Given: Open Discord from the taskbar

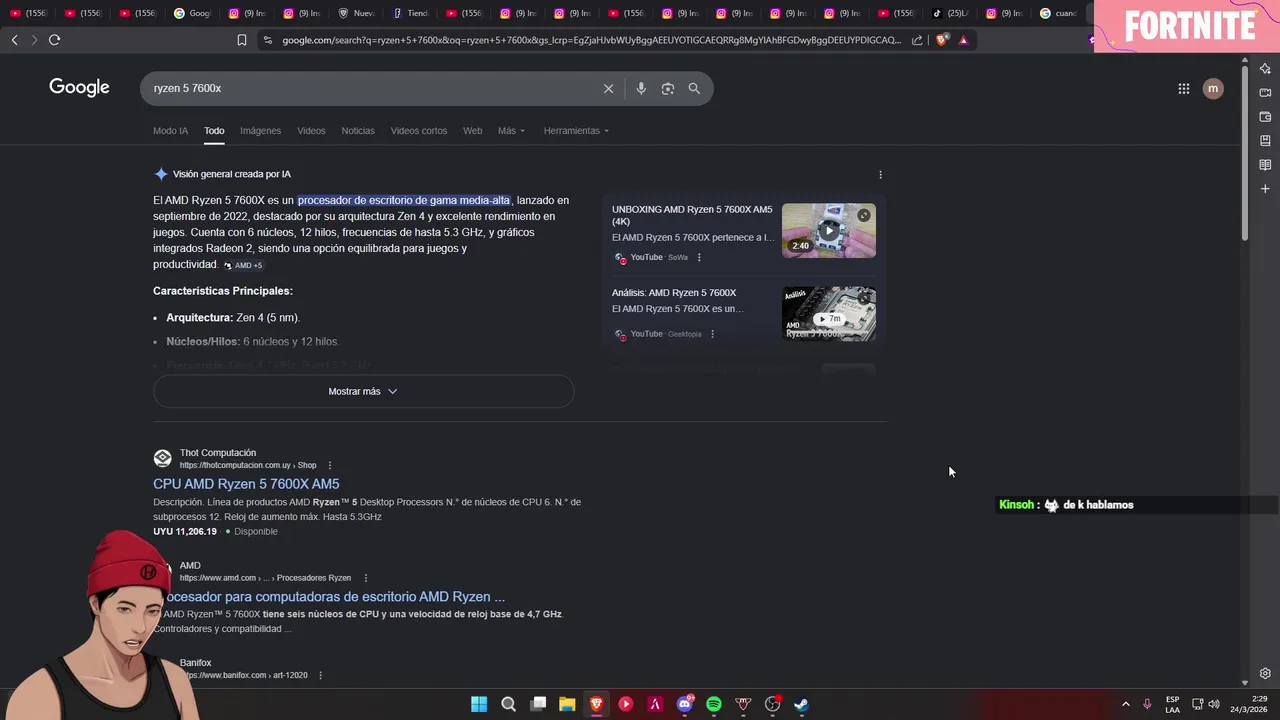Looking at the screenshot, I should pos(685,704).
